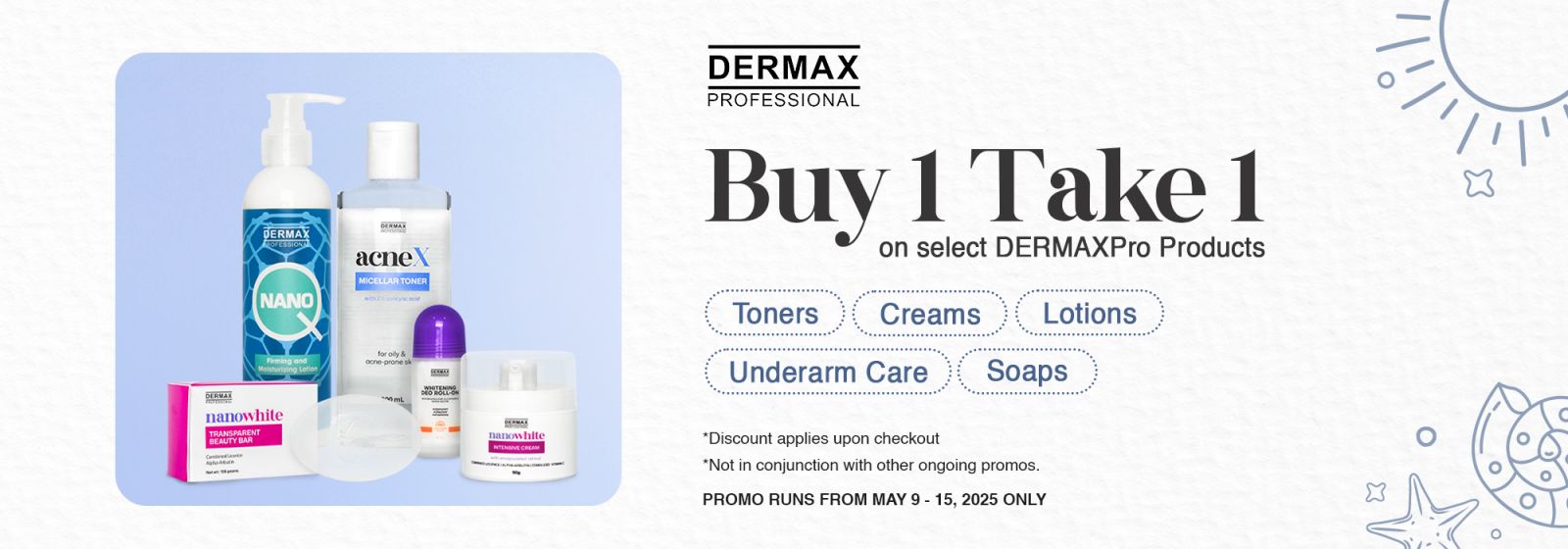Select the Toners category pill
Image resolution: width=1568 pixels, height=549 pixels.
(774, 314)
